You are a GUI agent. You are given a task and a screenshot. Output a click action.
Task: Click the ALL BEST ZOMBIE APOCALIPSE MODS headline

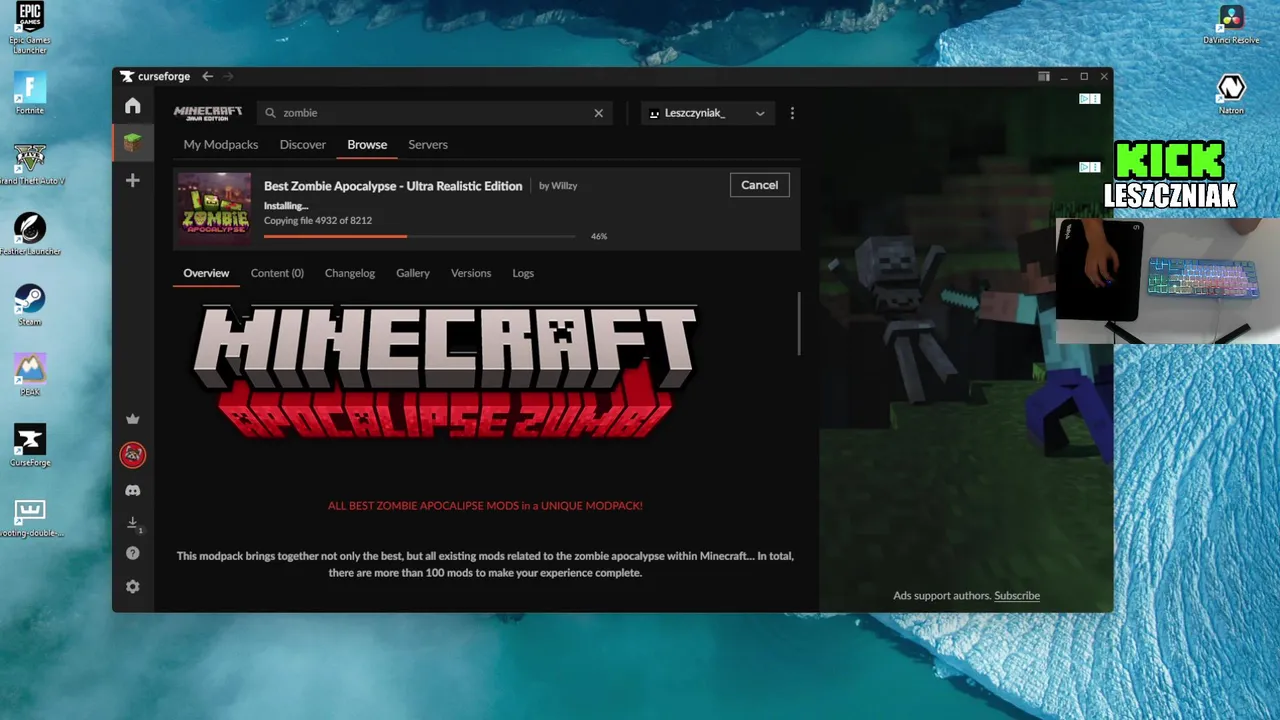coord(485,506)
